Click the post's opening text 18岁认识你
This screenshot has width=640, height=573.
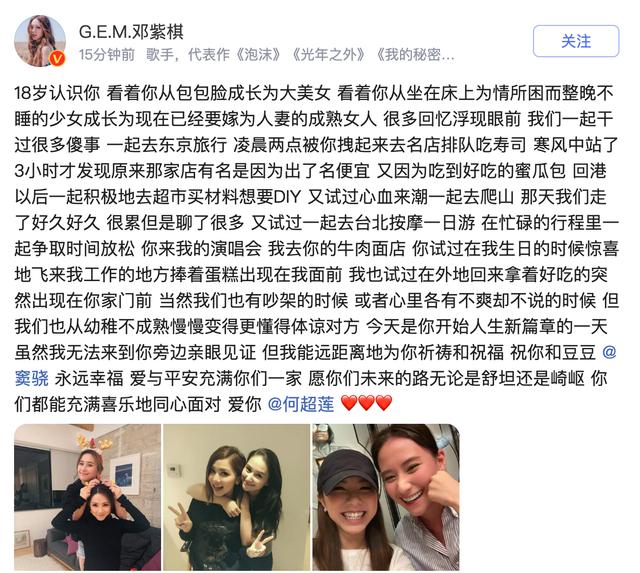tap(57, 93)
